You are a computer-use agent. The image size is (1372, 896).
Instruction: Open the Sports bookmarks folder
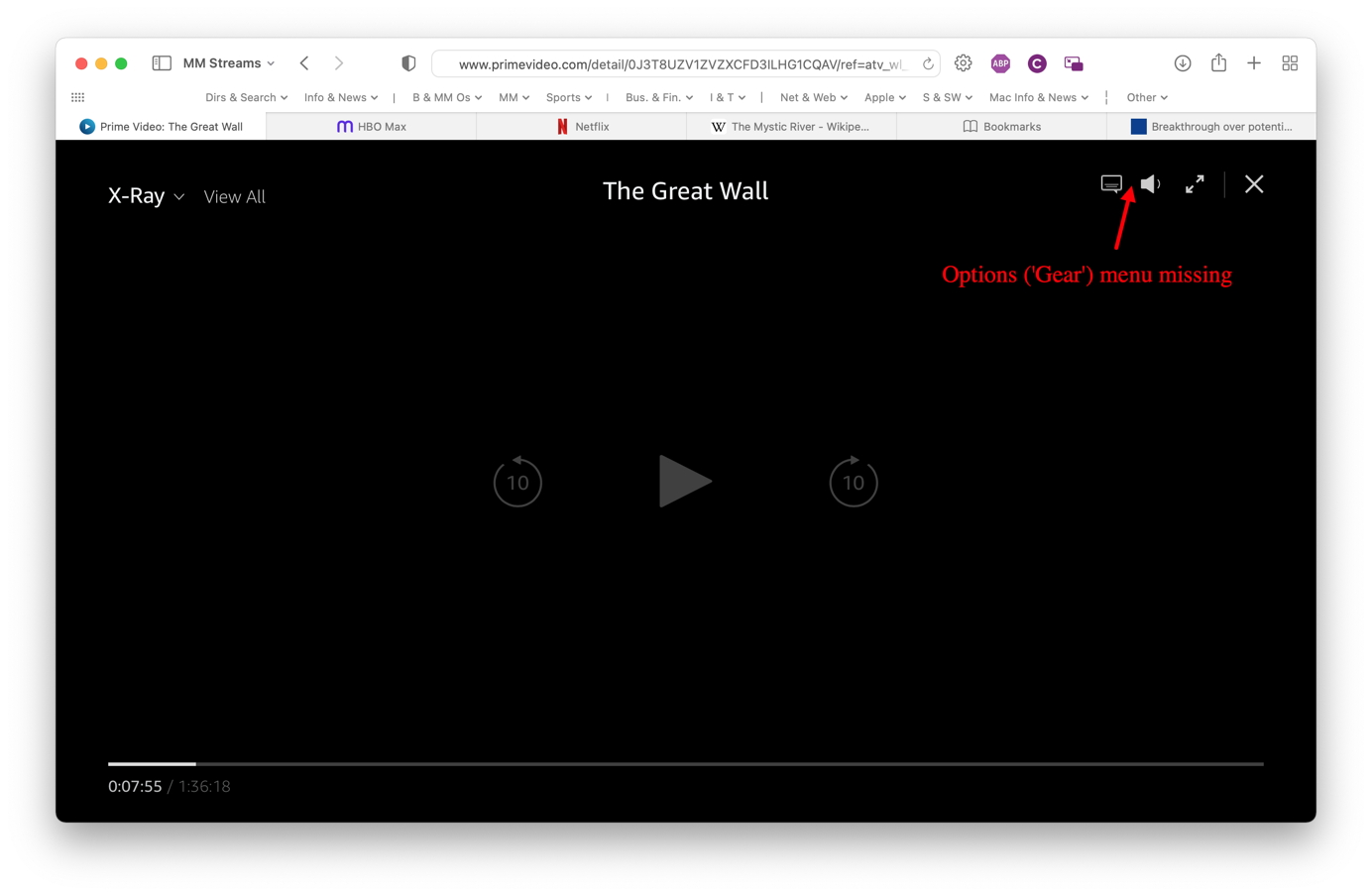pos(568,97)
